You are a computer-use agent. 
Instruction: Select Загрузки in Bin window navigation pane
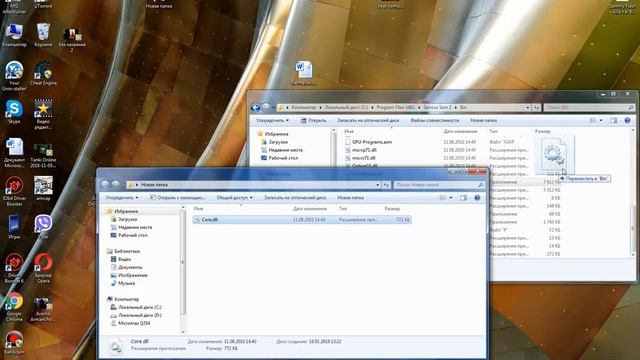[274, 142]
